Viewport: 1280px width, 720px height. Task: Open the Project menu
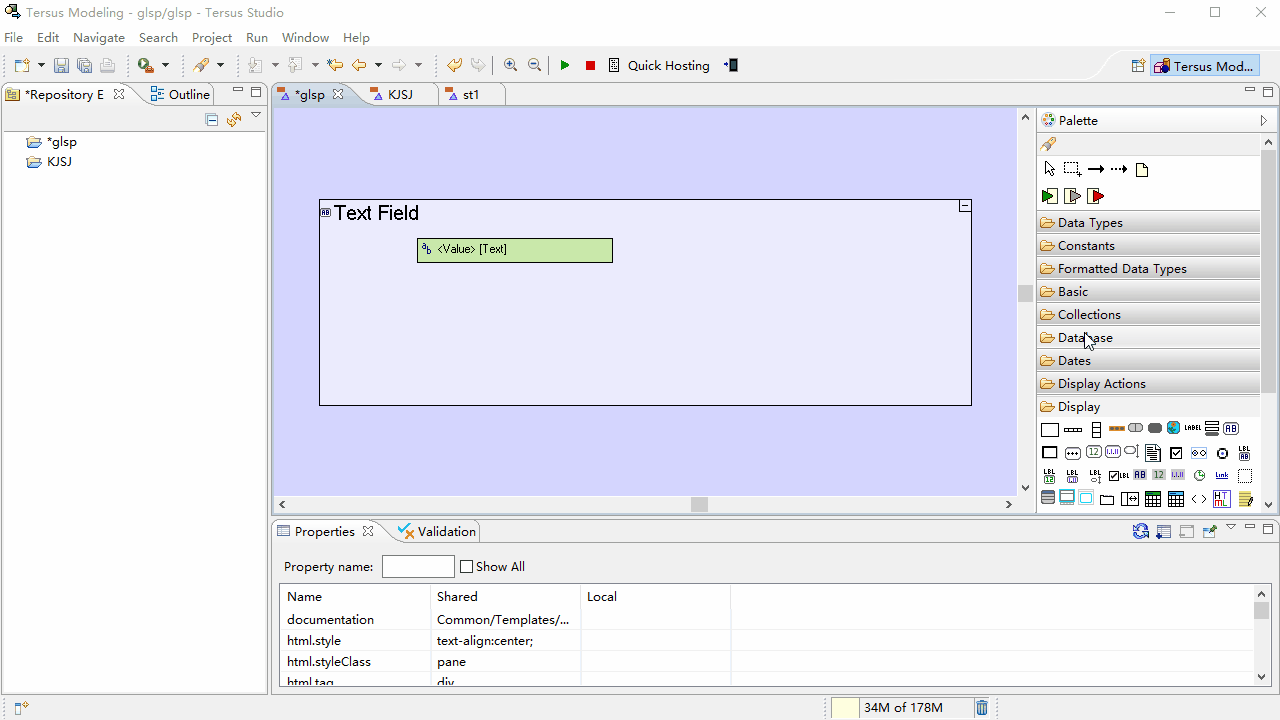[x=212, y=37]
